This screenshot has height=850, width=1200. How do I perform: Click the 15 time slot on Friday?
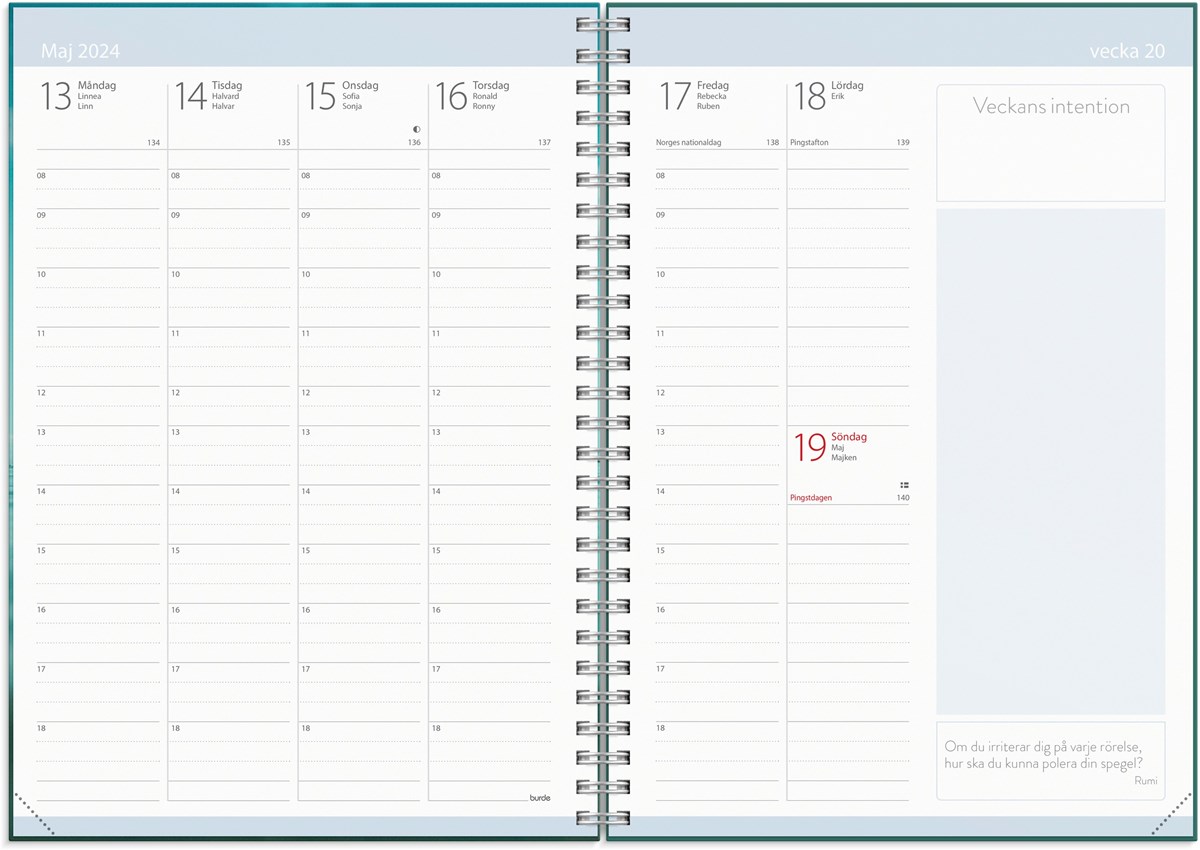coord(716,555)
